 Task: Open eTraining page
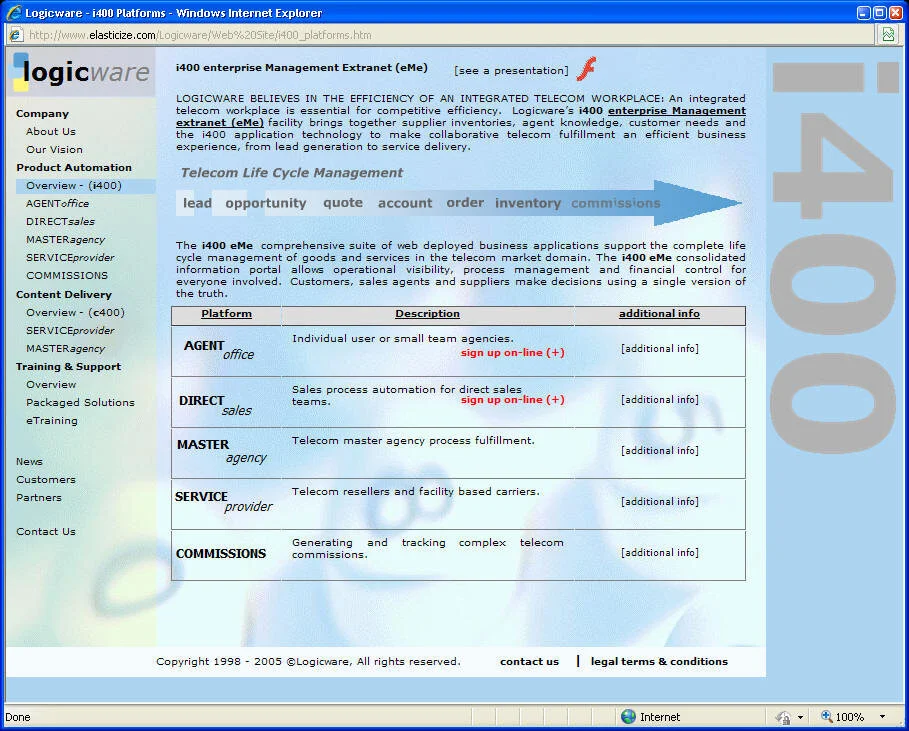(x=52, y=420)
